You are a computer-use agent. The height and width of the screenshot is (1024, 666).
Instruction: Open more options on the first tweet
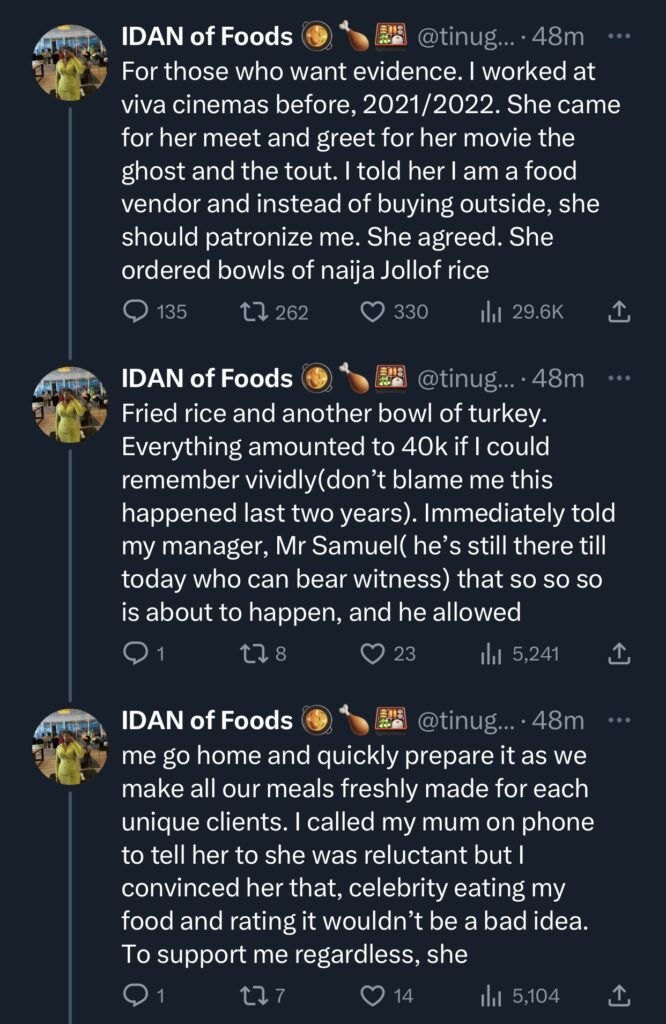click(619, 37)
